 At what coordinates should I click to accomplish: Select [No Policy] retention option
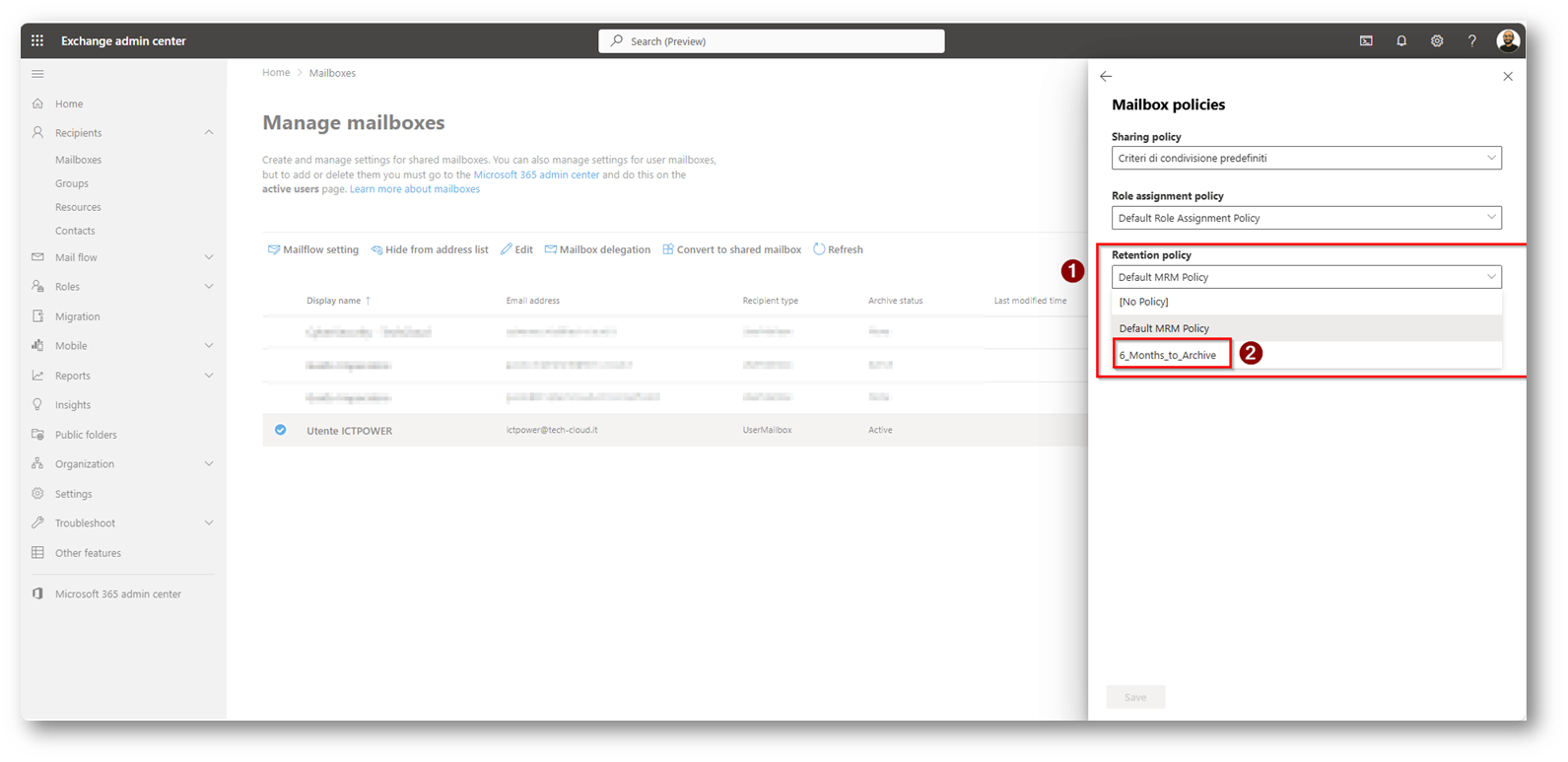(1306, 302)
